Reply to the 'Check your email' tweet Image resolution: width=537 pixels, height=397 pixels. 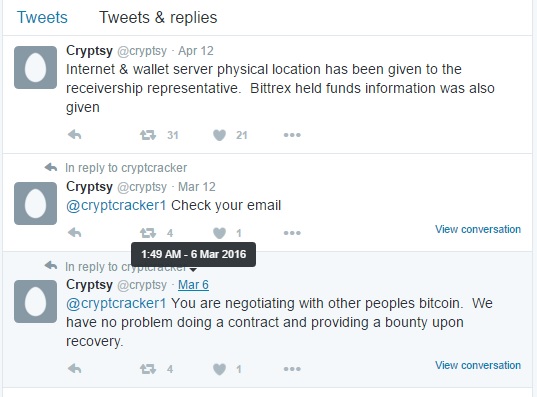[75, 233]
